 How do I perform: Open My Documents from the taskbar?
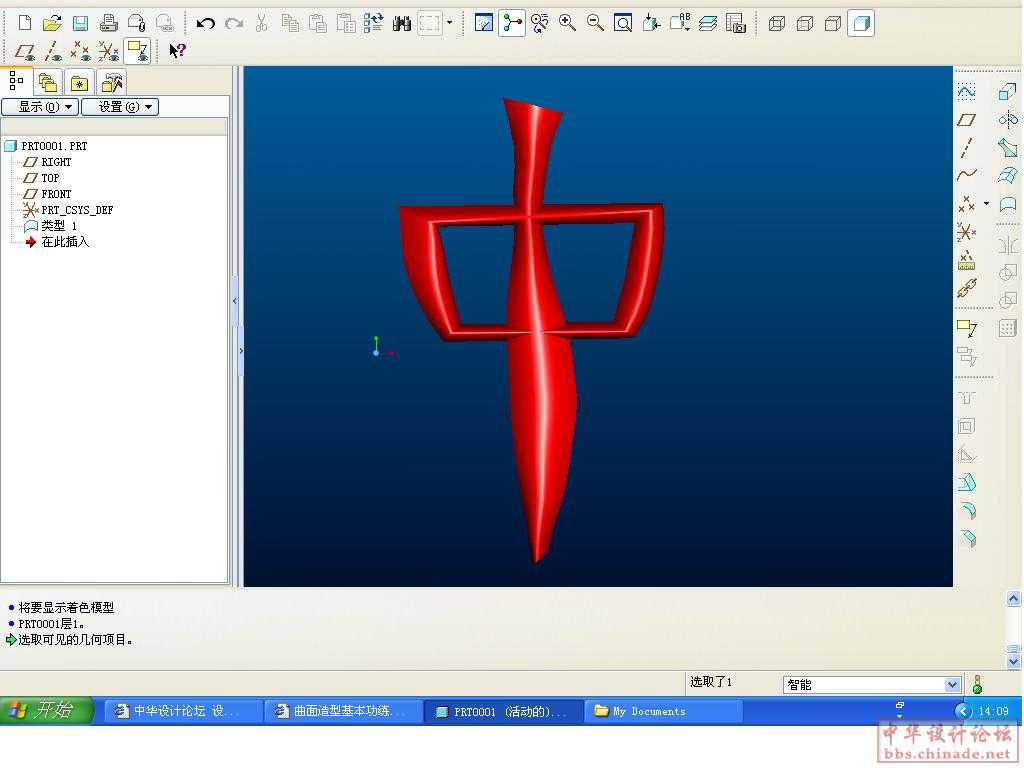(664, 711)
